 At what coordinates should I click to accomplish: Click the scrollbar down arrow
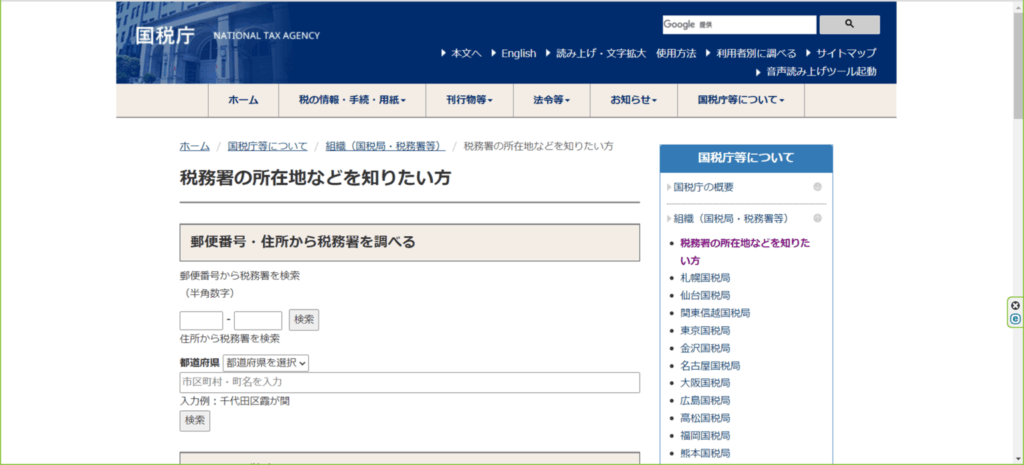tap(1018, 459)
